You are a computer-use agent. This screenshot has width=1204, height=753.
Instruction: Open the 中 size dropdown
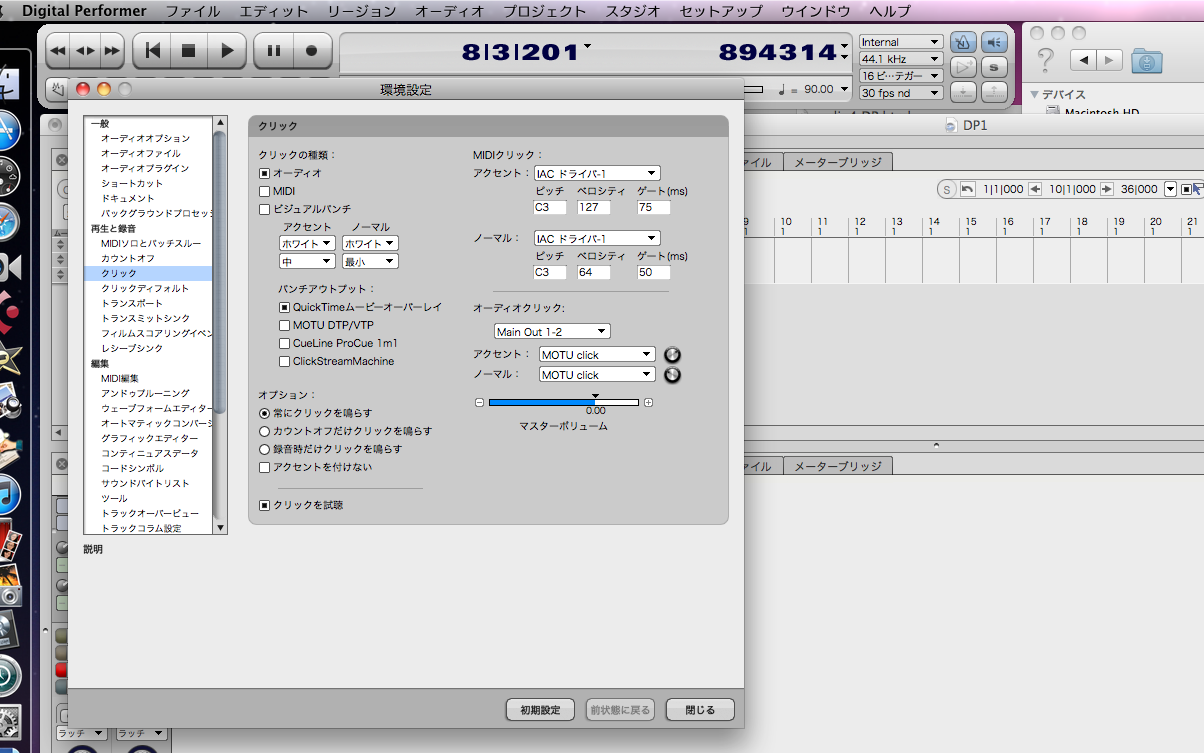tap(307, 261)
